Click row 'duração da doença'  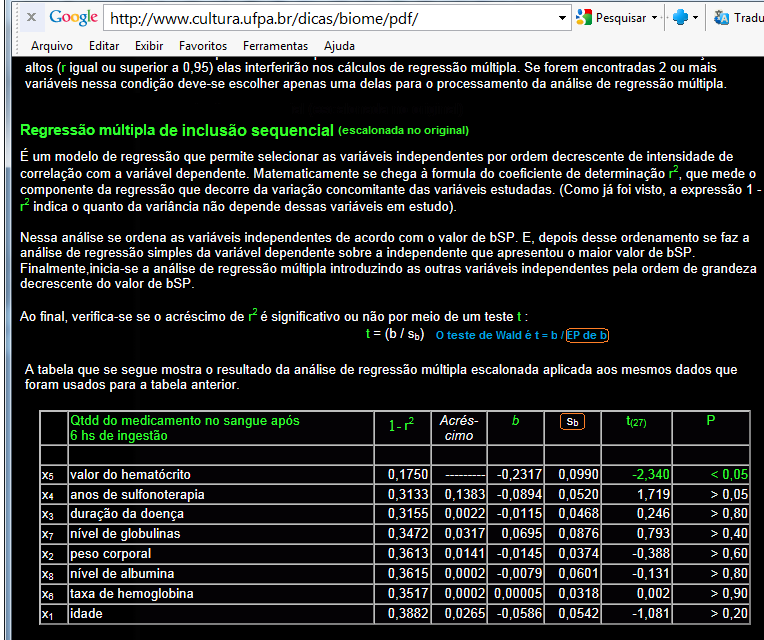[395, 514]
